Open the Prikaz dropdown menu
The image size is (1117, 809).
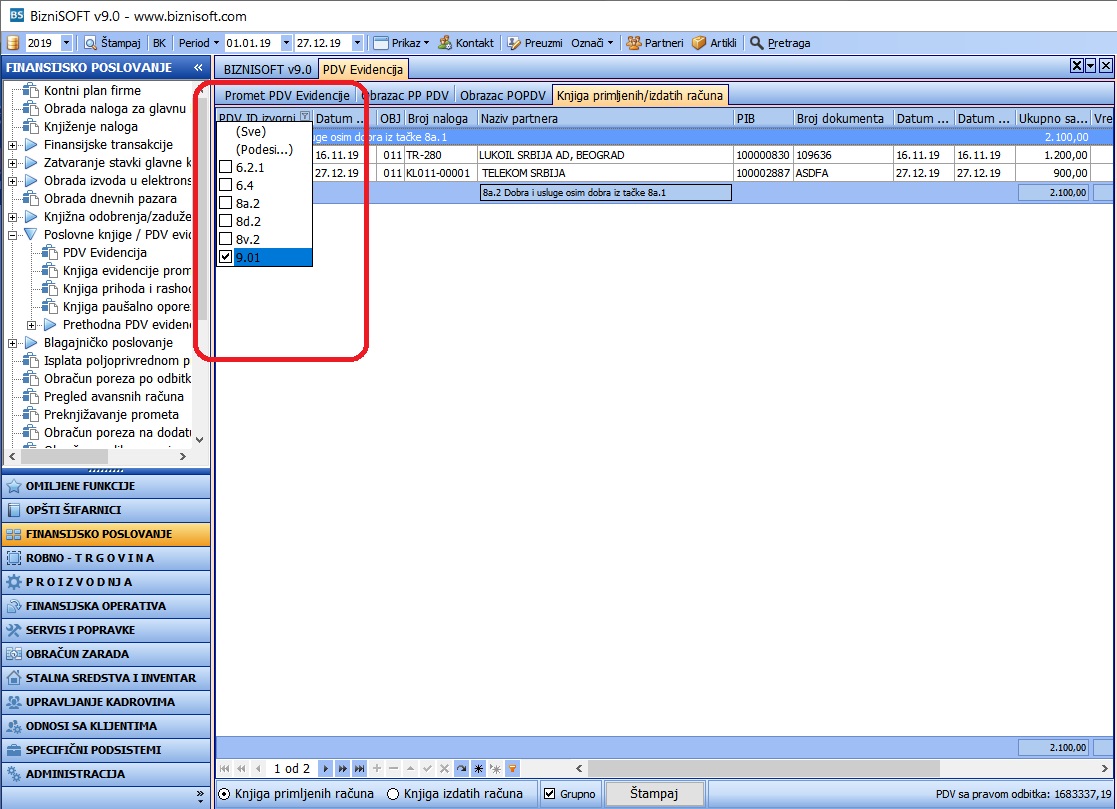click(402, 43)
